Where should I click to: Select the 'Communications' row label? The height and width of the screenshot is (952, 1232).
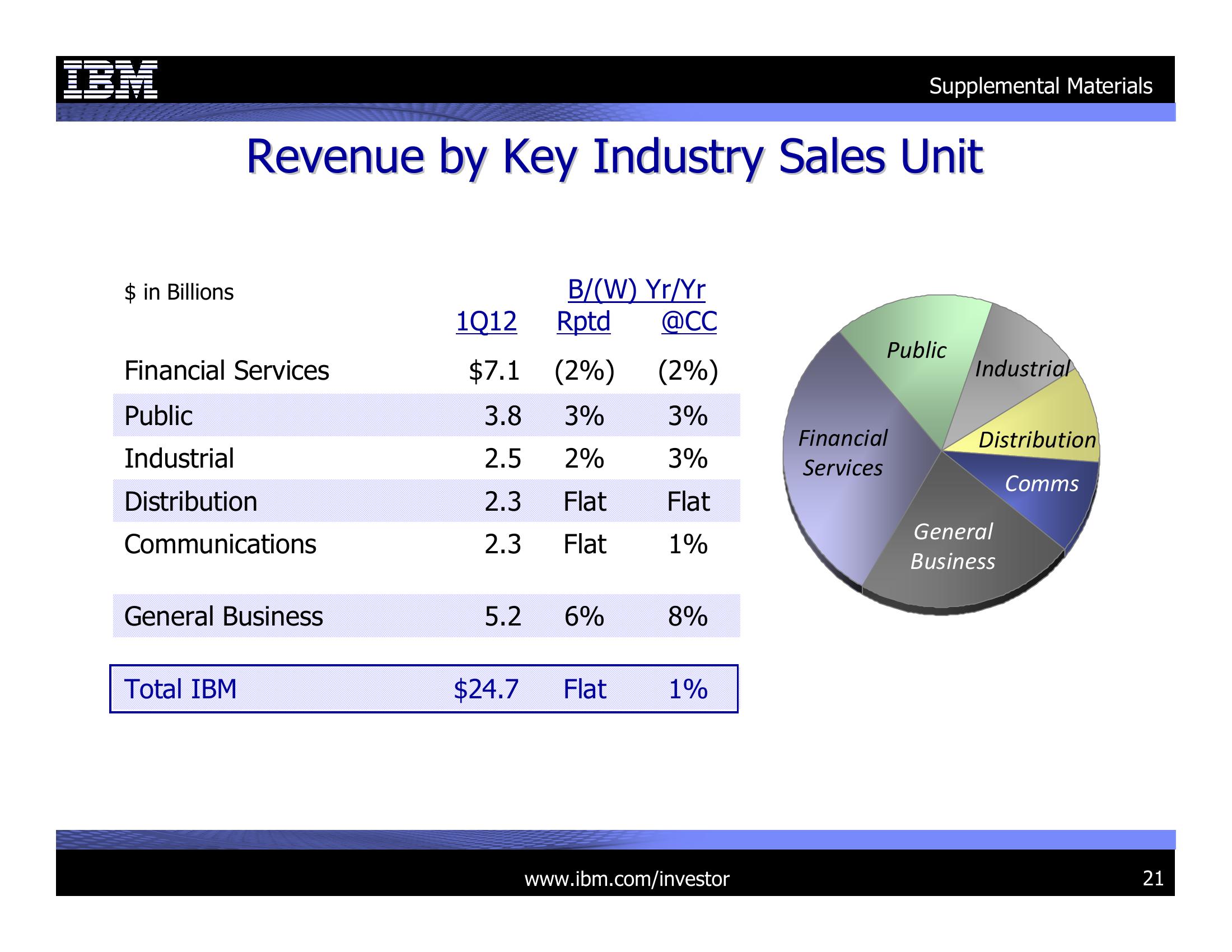[x=220, y=544]
